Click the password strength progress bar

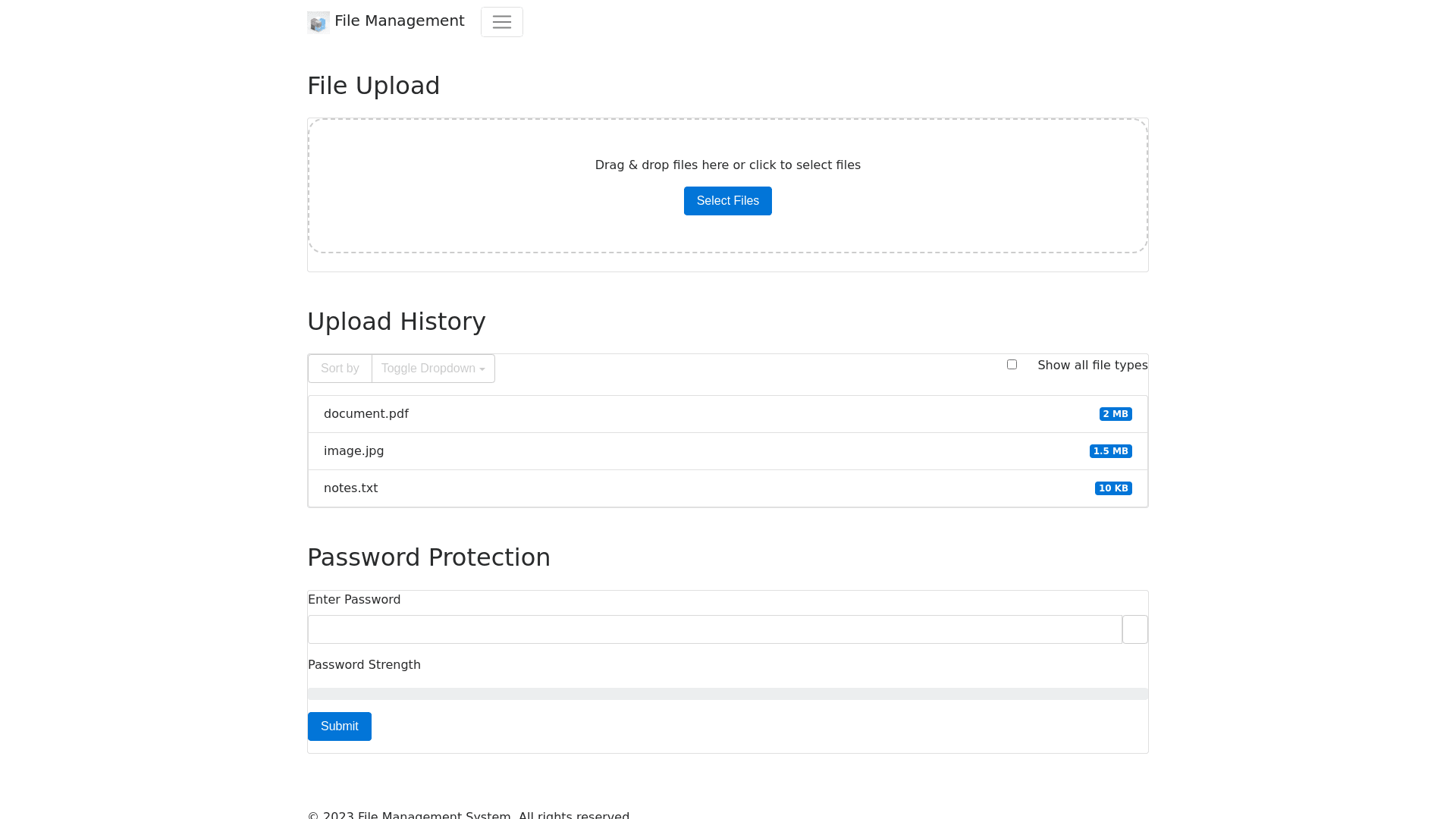[727, 694]
